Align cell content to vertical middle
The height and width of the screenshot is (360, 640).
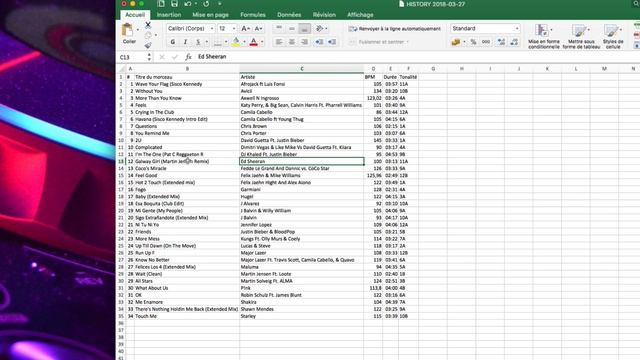pos(291,29)
